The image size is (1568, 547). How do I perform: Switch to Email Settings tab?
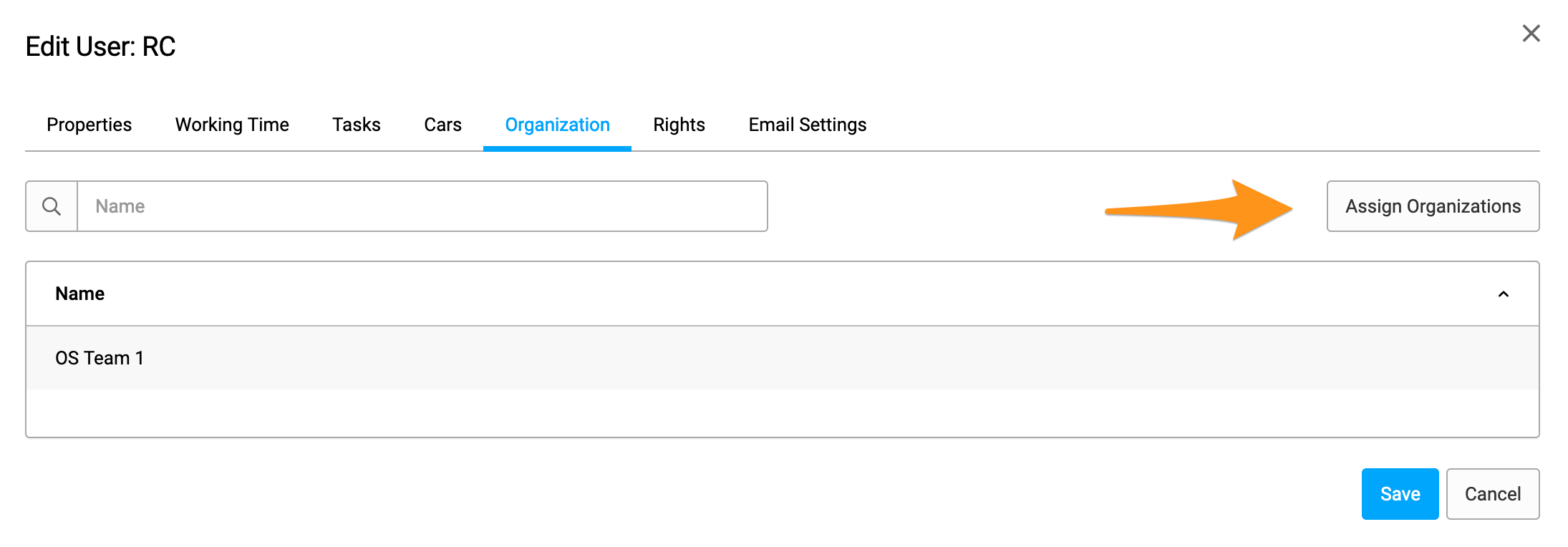(x=808, y=125)
